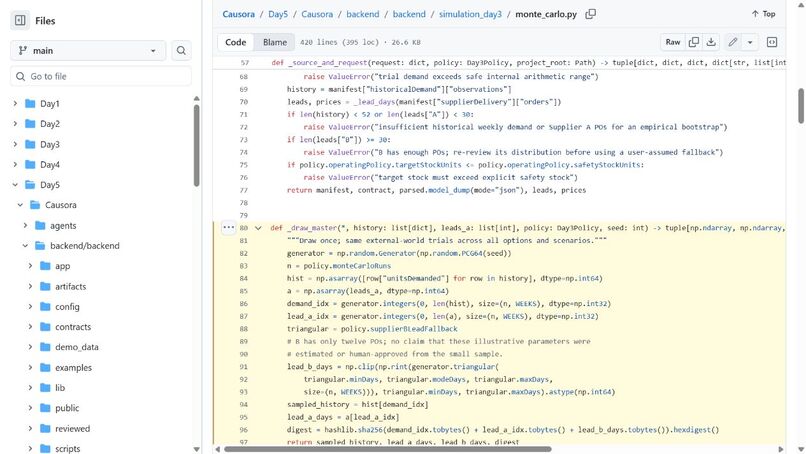The width and height of the screenshot is (806, 454).
Task: Download raw file icon
Action: (711, 42)
